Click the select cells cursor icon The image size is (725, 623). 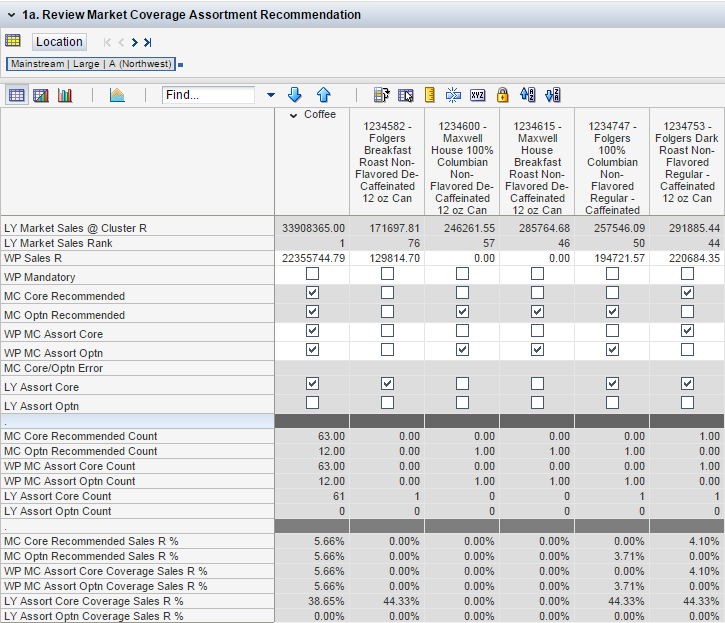[x=406, y=95]
